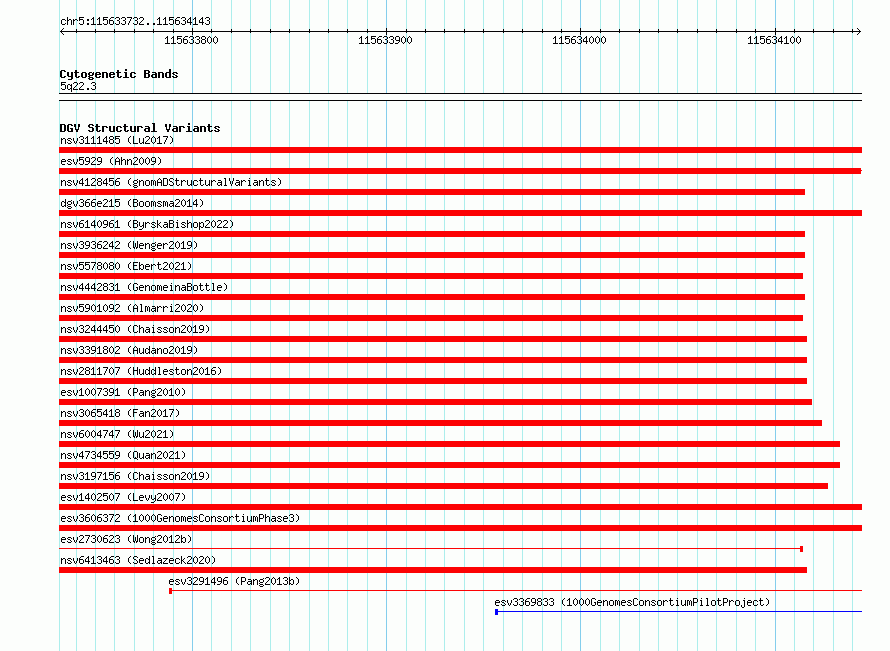Select nsv3065418 (Fan2017) label

pos(120,413)
